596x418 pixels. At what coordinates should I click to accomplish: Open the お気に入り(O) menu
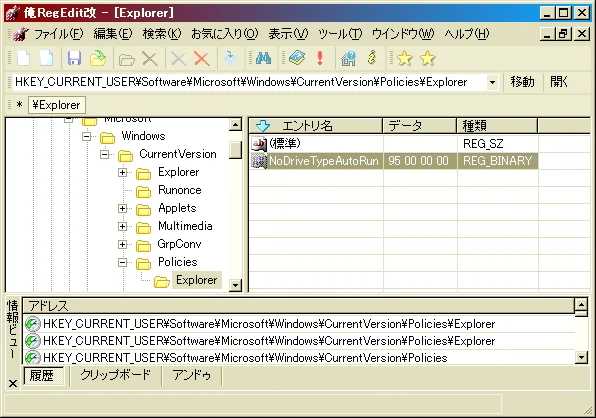[225, 34]
